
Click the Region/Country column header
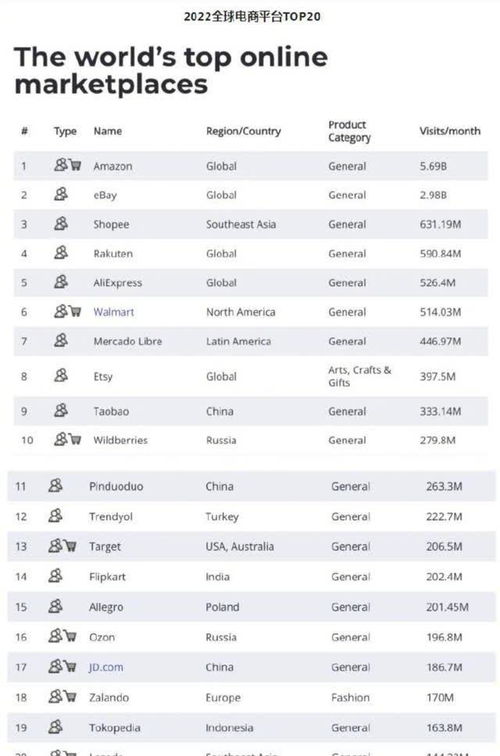coord(243,131)
